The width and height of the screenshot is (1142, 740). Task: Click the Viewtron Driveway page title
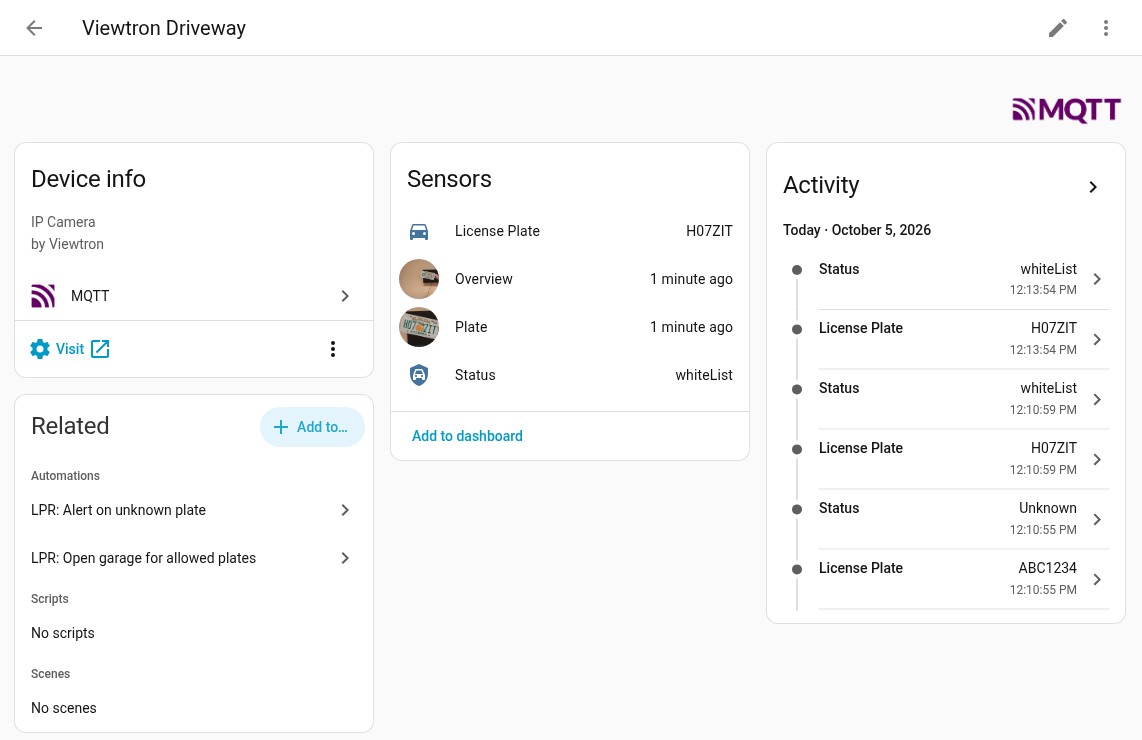tap(164, 28)
